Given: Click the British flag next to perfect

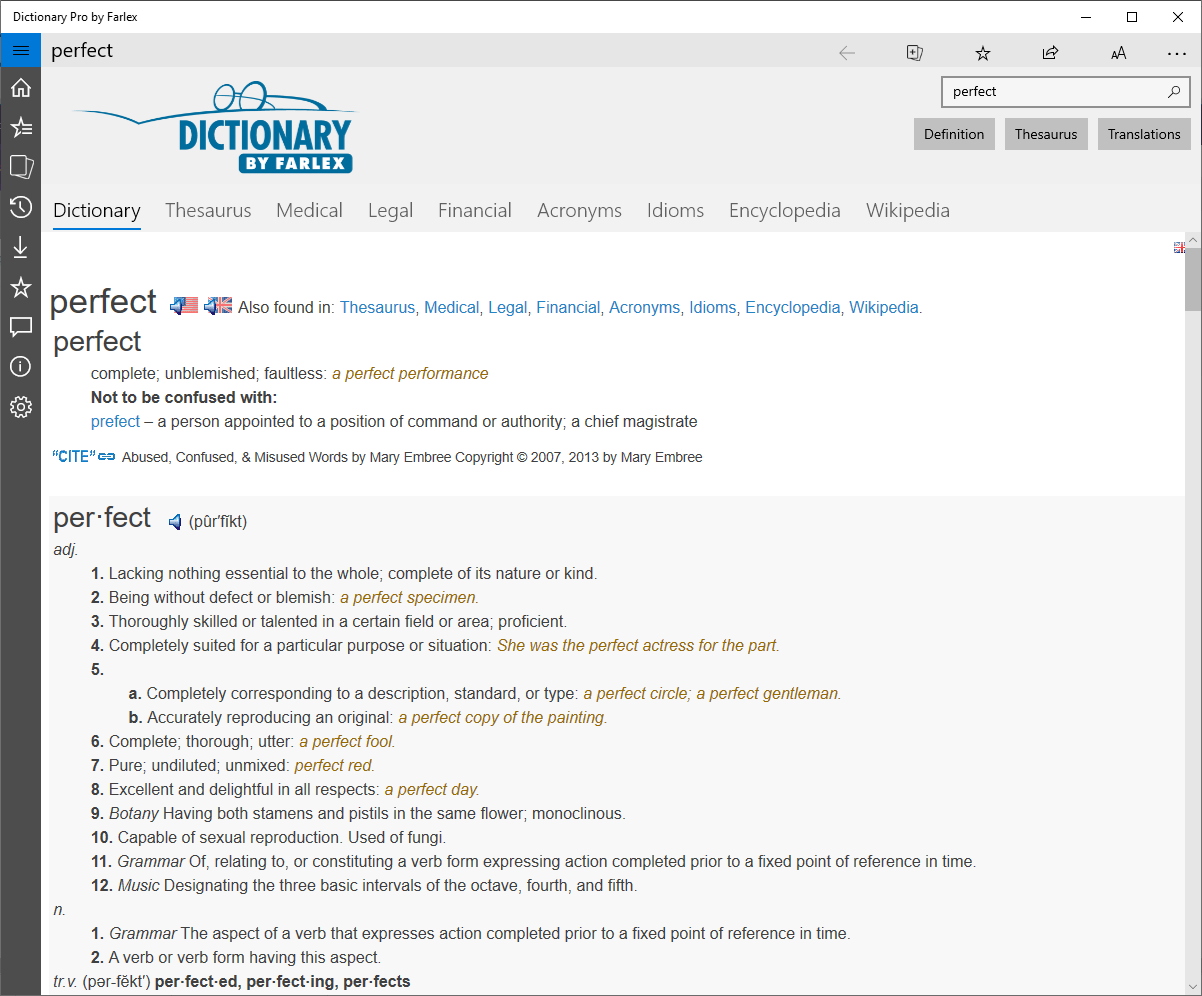Looking at the screenshot, I should tap(217, 305).
